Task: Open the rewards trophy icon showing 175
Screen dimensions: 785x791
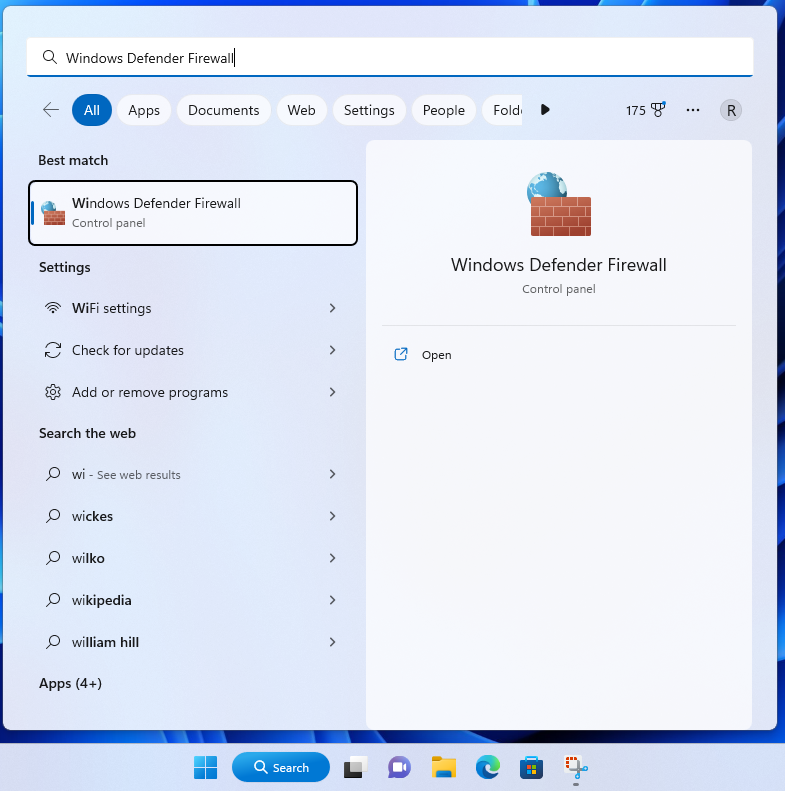Action: [x=658, y=109]
